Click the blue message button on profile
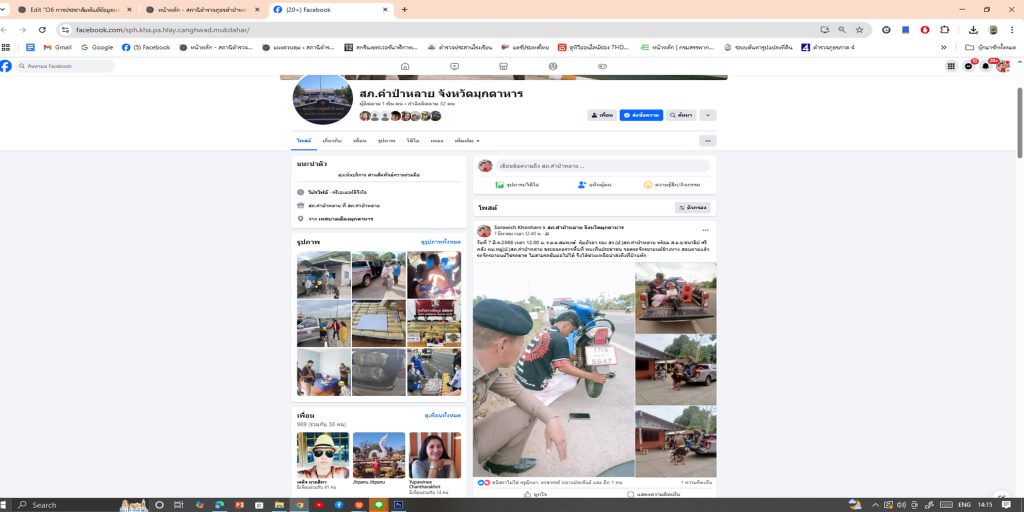The height and width of the screenshot is (512, 1024). (641, 115)
